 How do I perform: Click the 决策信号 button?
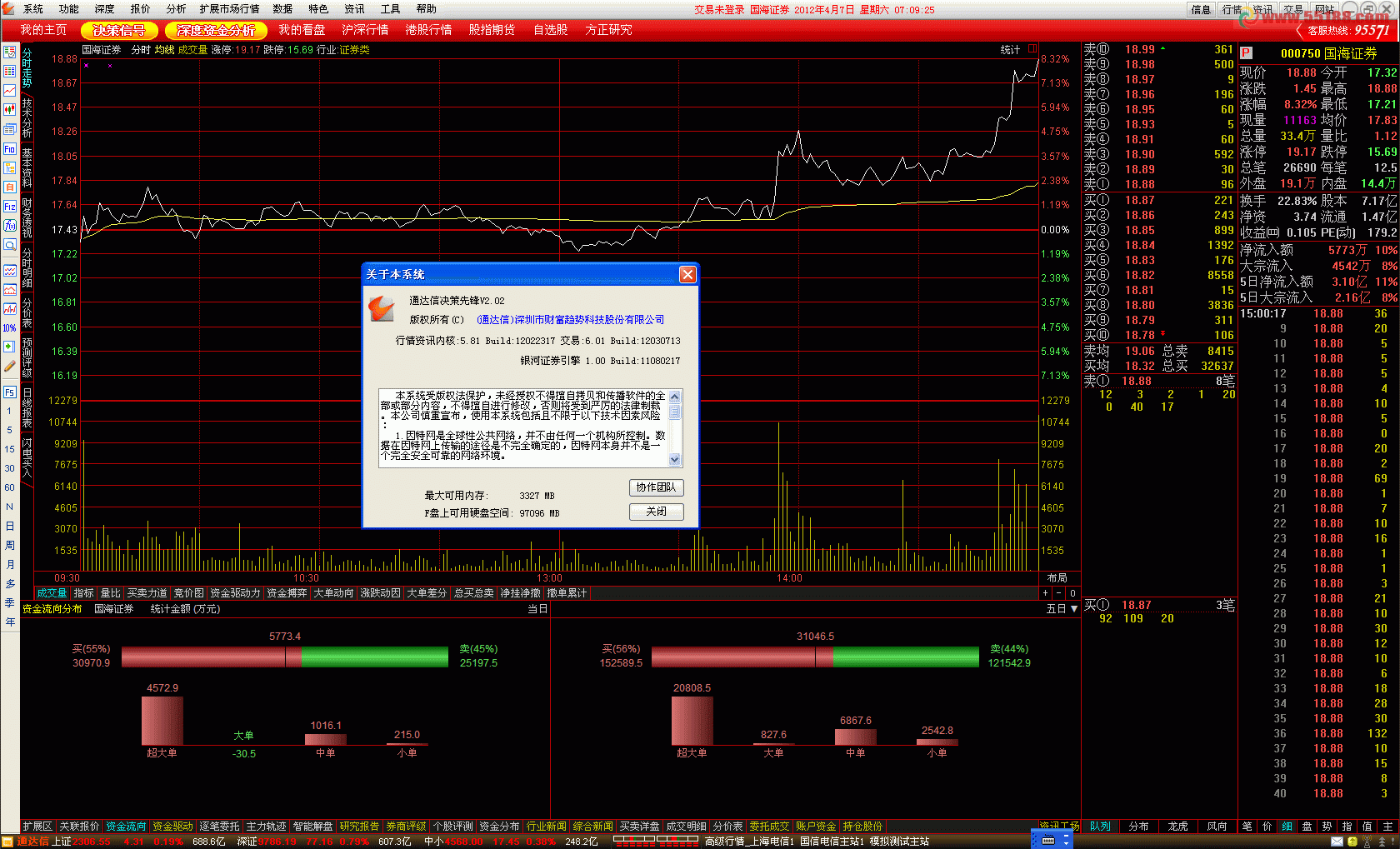click(119, 30)
